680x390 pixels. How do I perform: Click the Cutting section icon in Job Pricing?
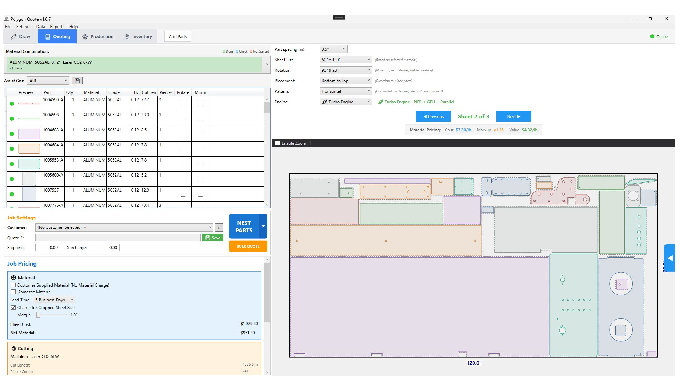(13, 348)
